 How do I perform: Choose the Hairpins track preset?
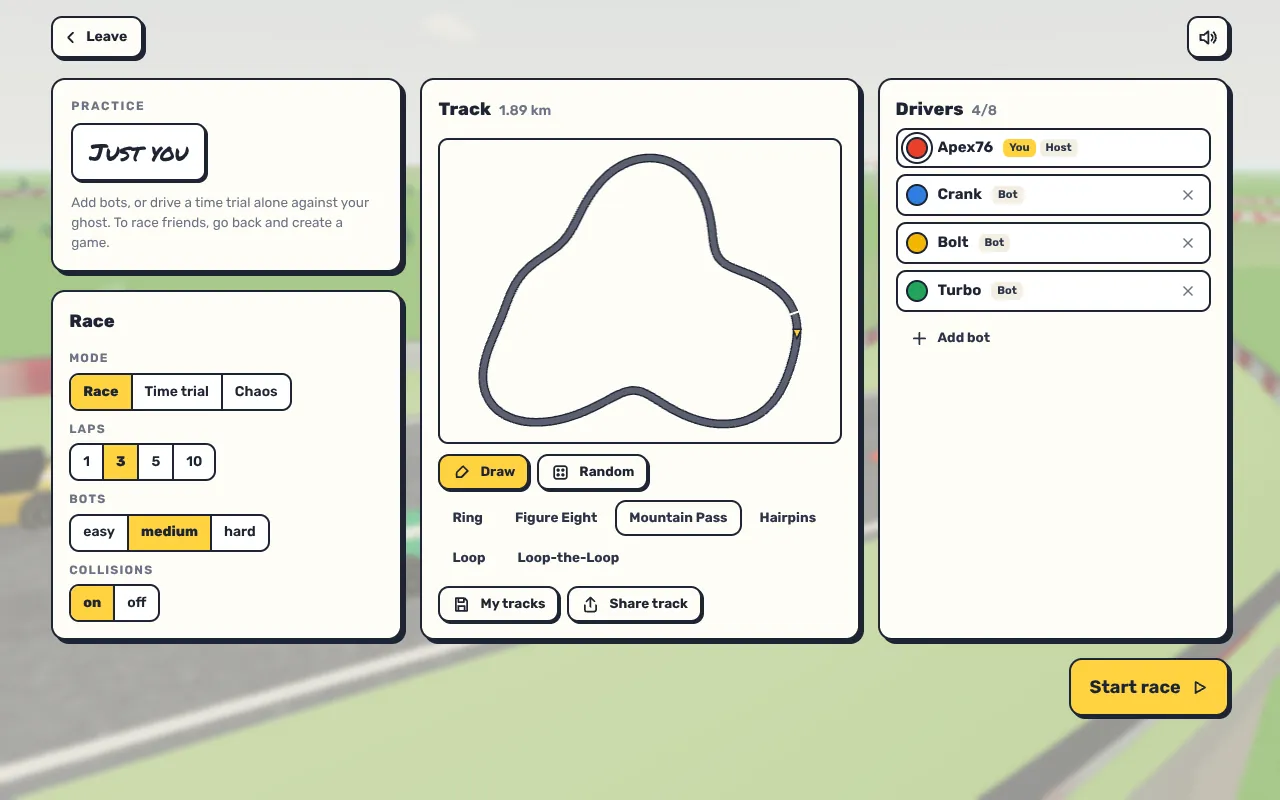pyautogui.click(x=788, y=518)
